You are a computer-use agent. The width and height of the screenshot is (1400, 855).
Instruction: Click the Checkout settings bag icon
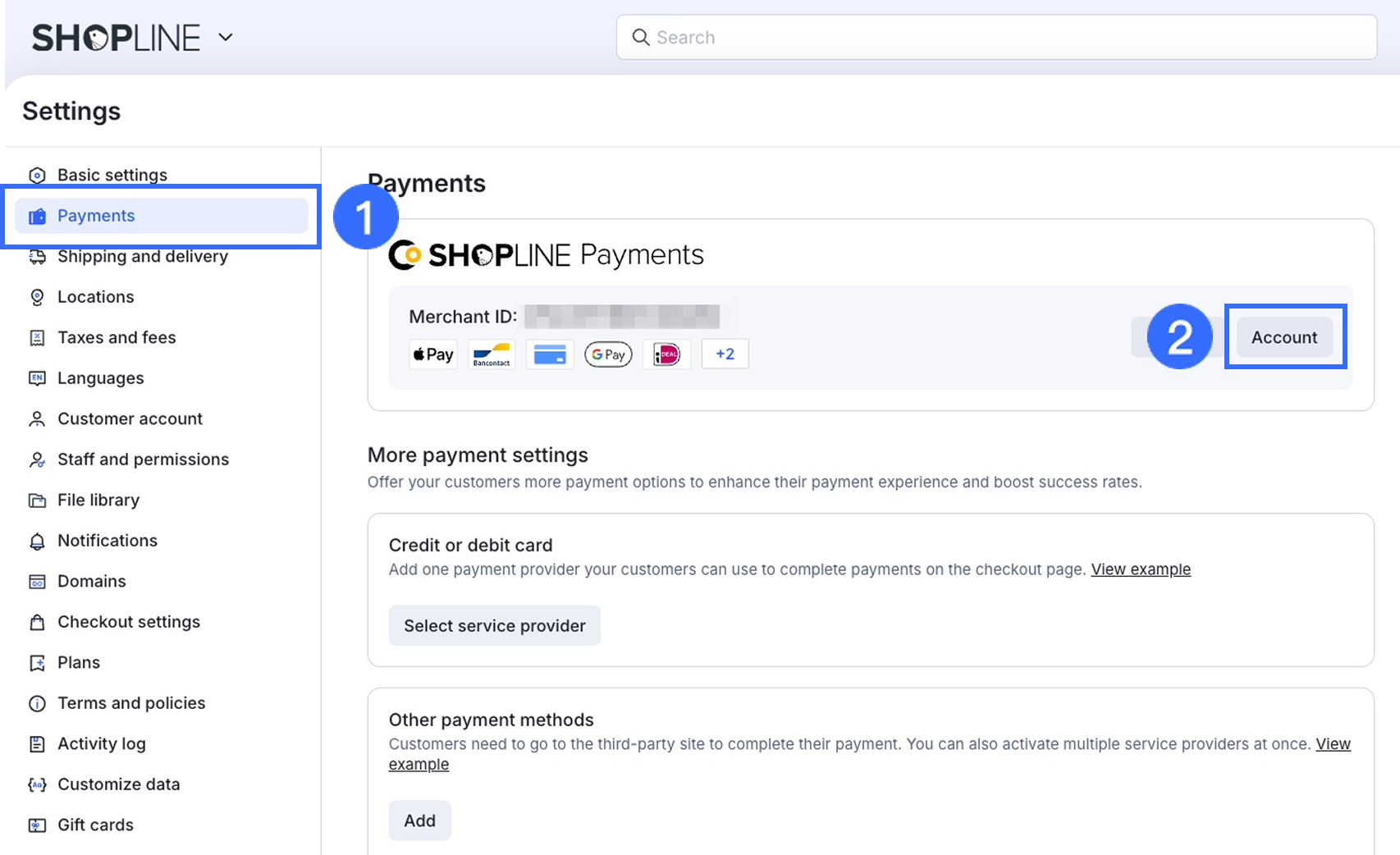coord(37,622)
